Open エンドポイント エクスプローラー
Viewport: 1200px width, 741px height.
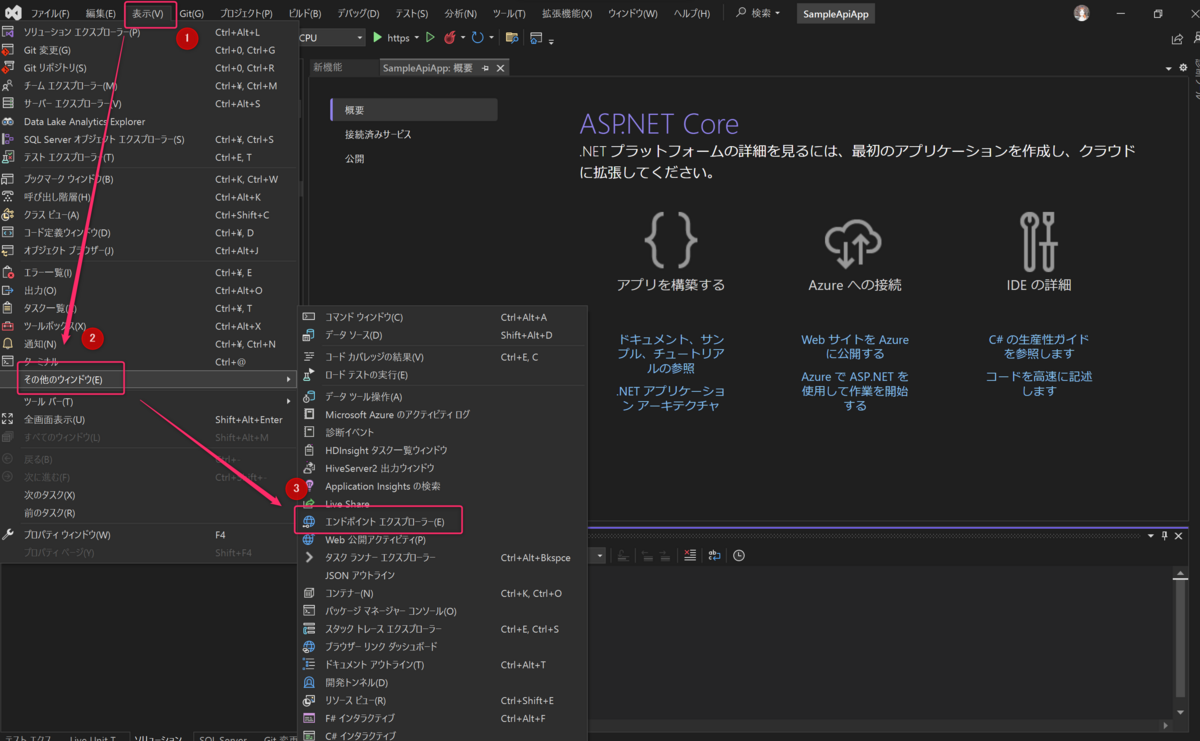click(x=442, y=522)
